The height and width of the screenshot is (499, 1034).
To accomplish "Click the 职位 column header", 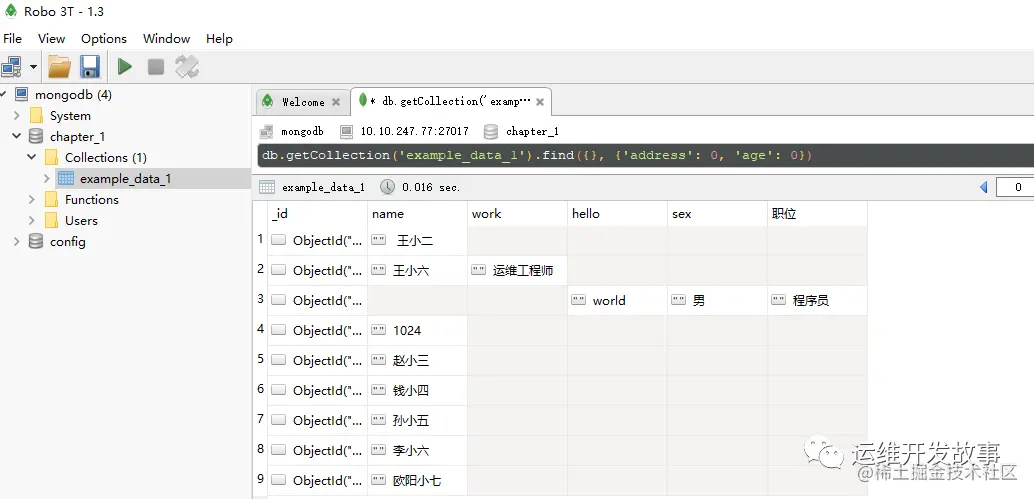I will click(x=817, y=214).
